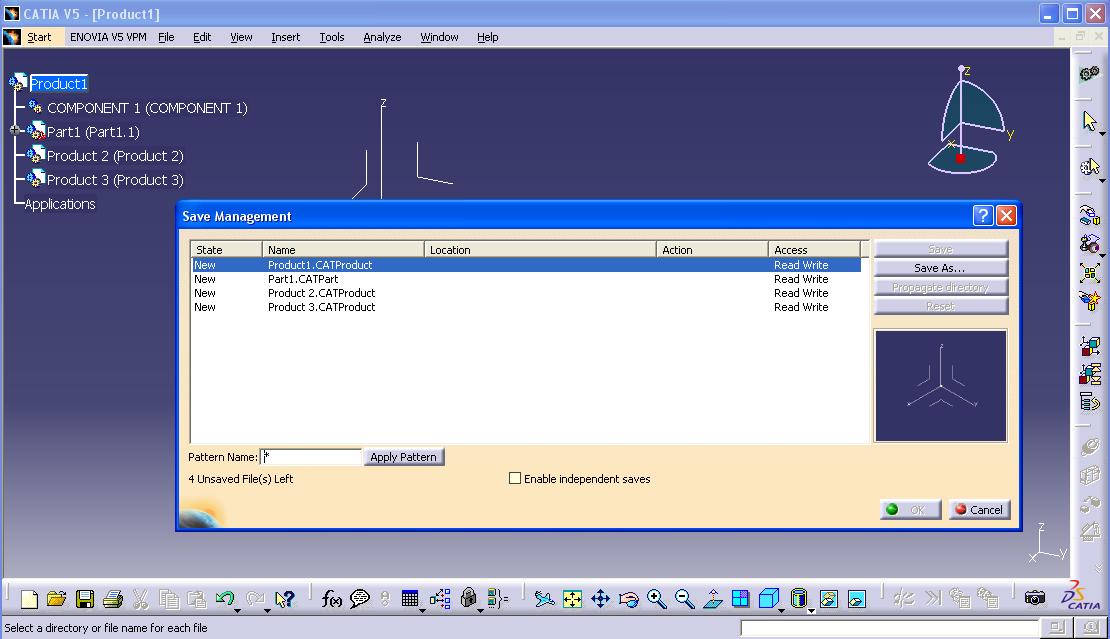This screenshot has height=639, width=1110.
Task: Open the Help menu
Action: tap(487, 37)
